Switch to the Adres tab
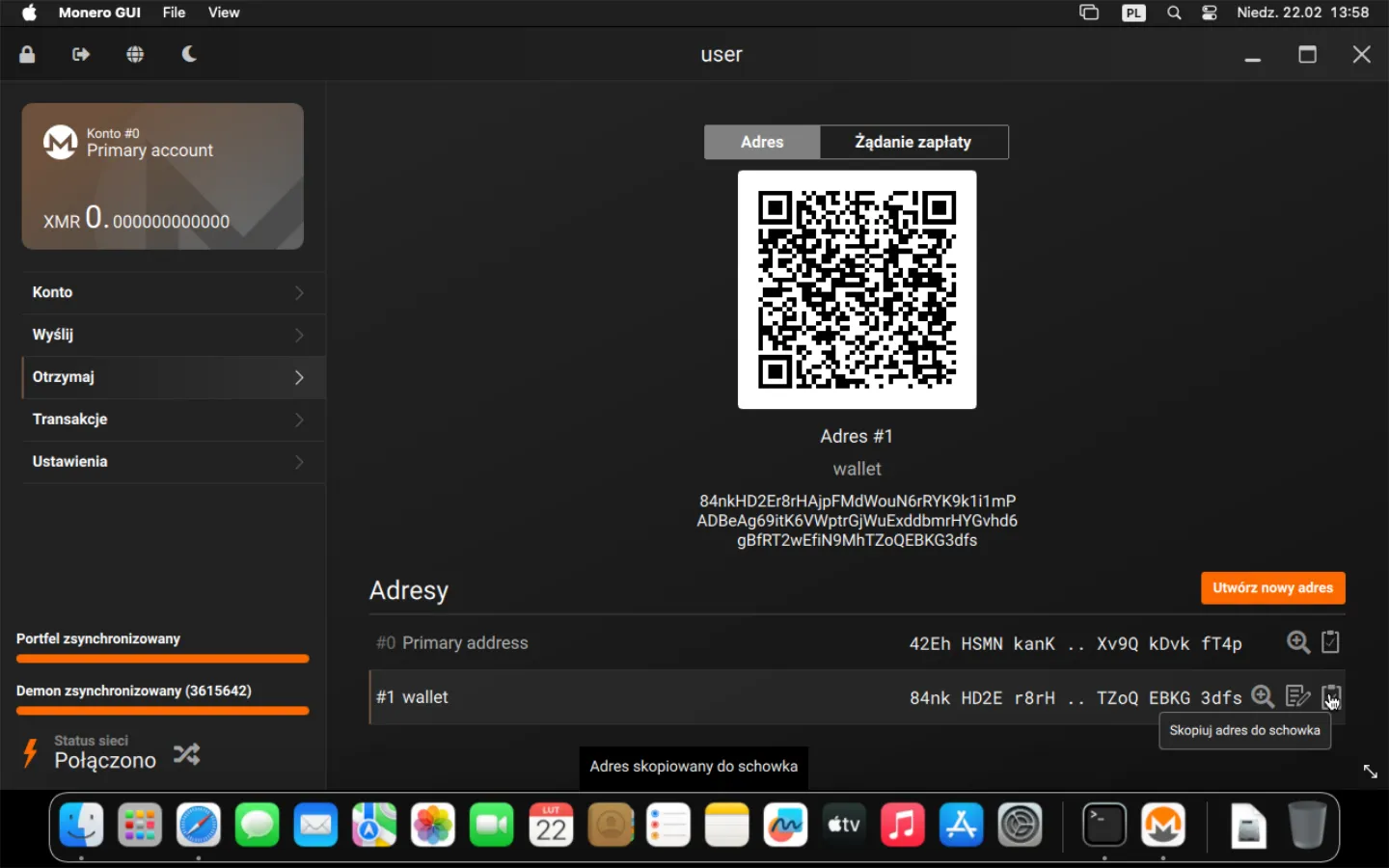 click(762, 142)
